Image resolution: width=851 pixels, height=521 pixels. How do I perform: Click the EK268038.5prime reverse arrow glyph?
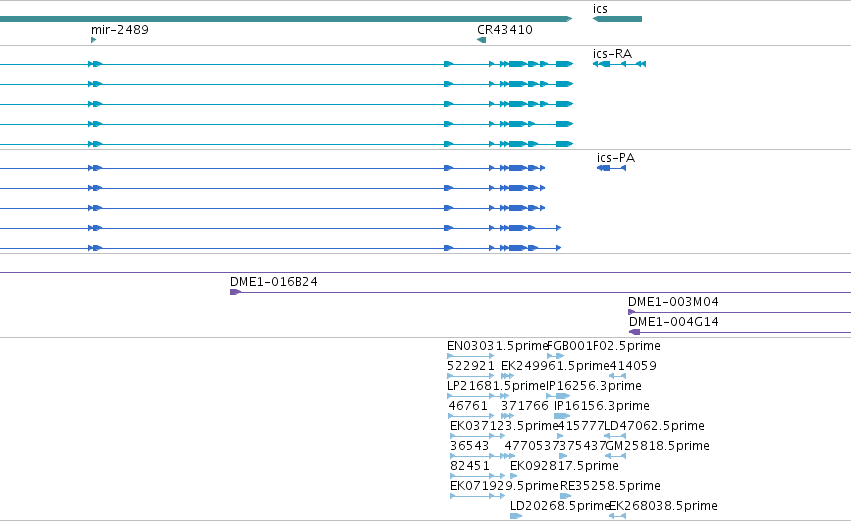pos(618,516)
